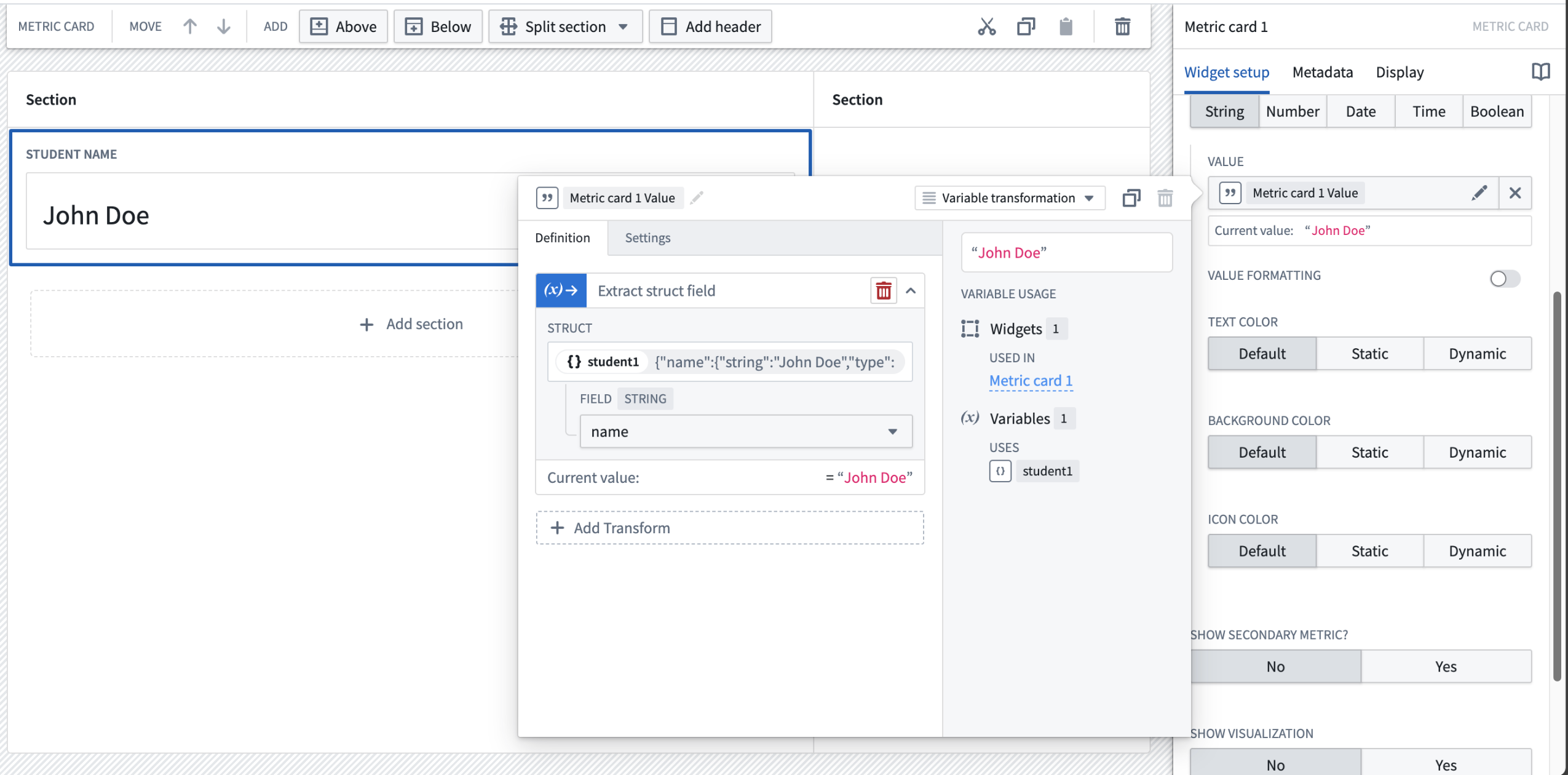Click the side panel vertical scrollbar
The height and width of the screenshot is (775, 1568).
1556,486
